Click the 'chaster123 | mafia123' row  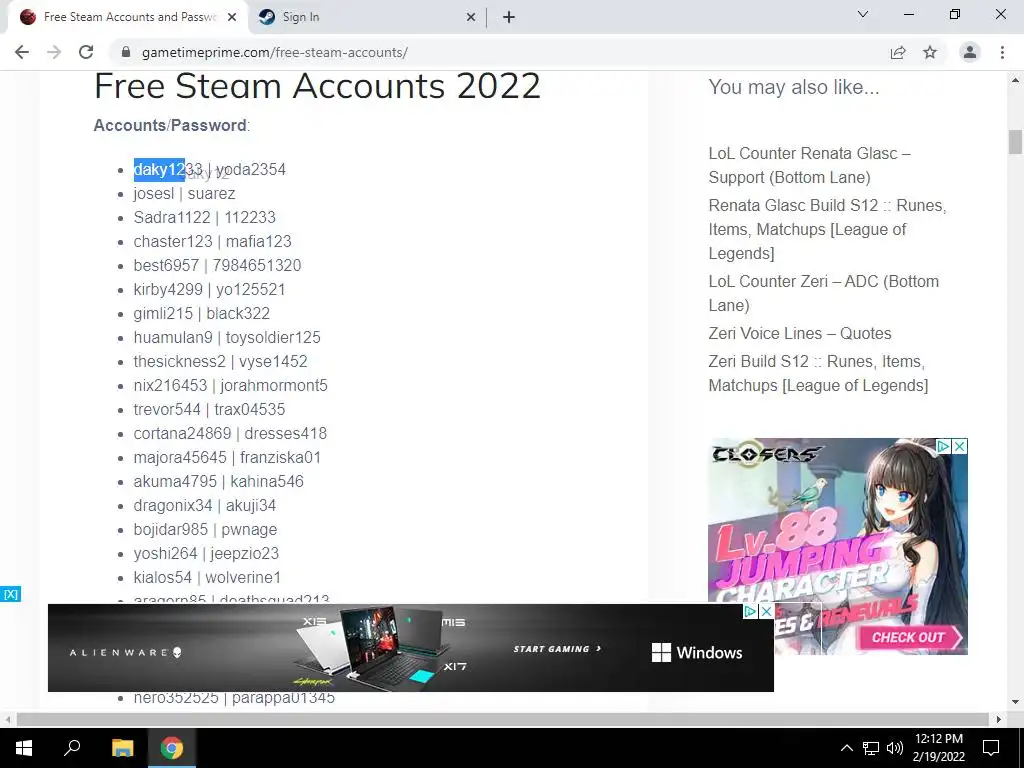[212, 242]
